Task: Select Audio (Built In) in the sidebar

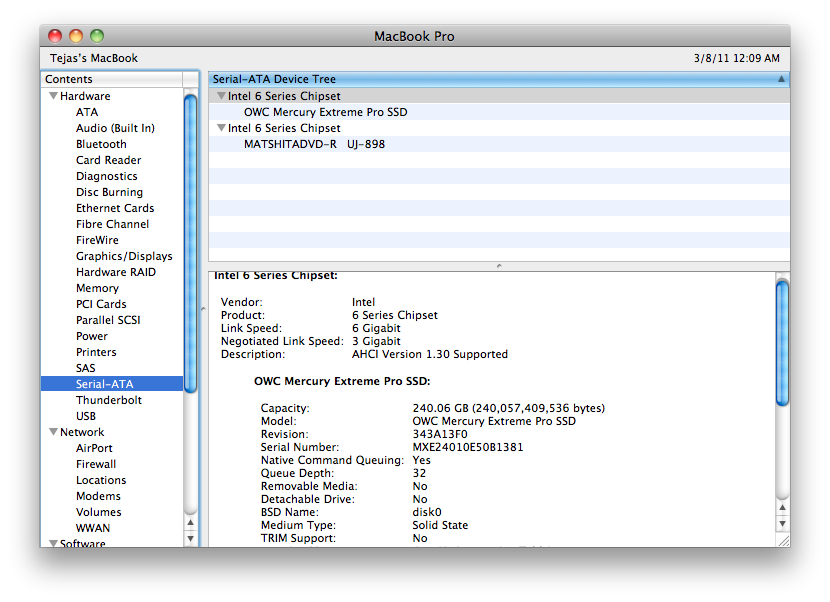Action: click(x=115, y=128)
